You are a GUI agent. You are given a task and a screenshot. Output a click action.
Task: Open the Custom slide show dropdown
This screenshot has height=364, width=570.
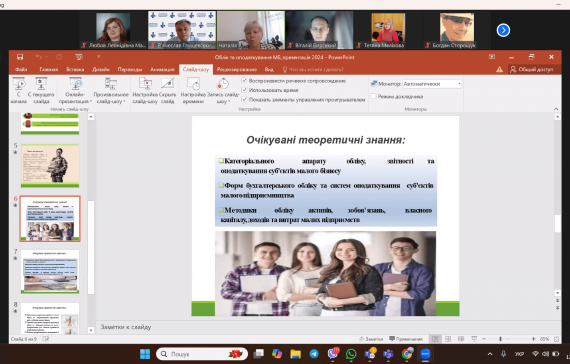pyautogui.click(x=111, y=91)
